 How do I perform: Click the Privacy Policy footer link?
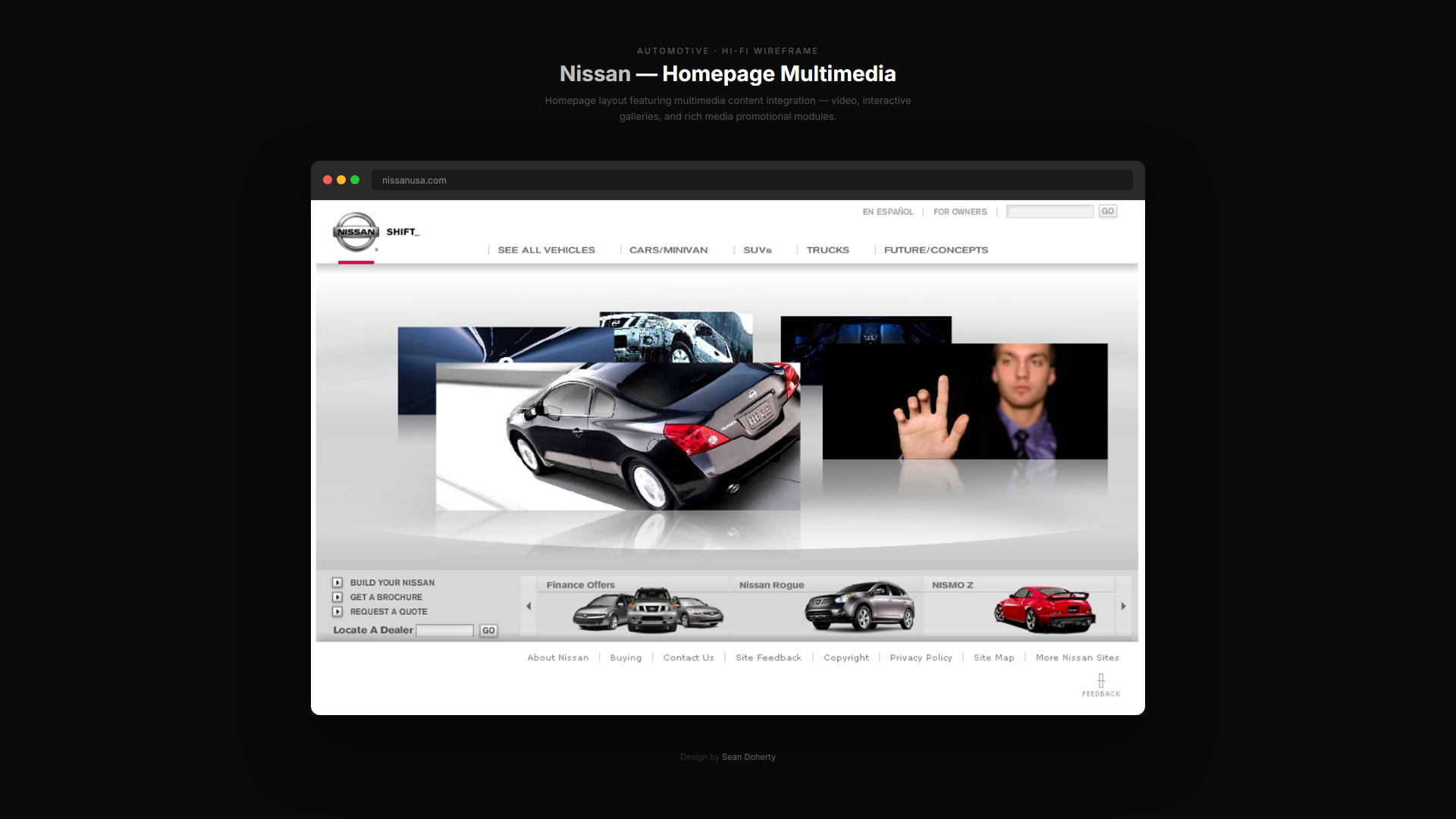click(921, 657)
